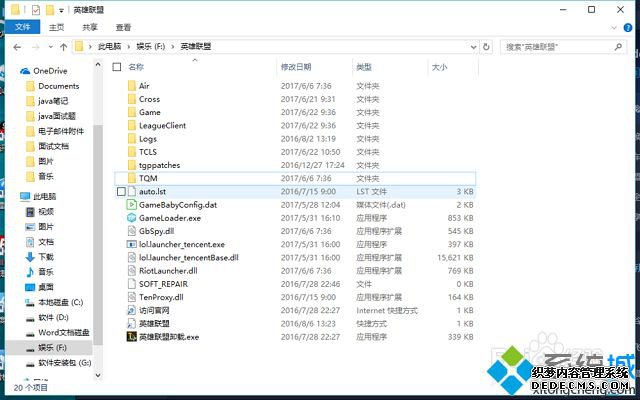Select the GameBabyConfig.dat media icon
This screenshot has height=400, width=640.
tap(131, 204)
